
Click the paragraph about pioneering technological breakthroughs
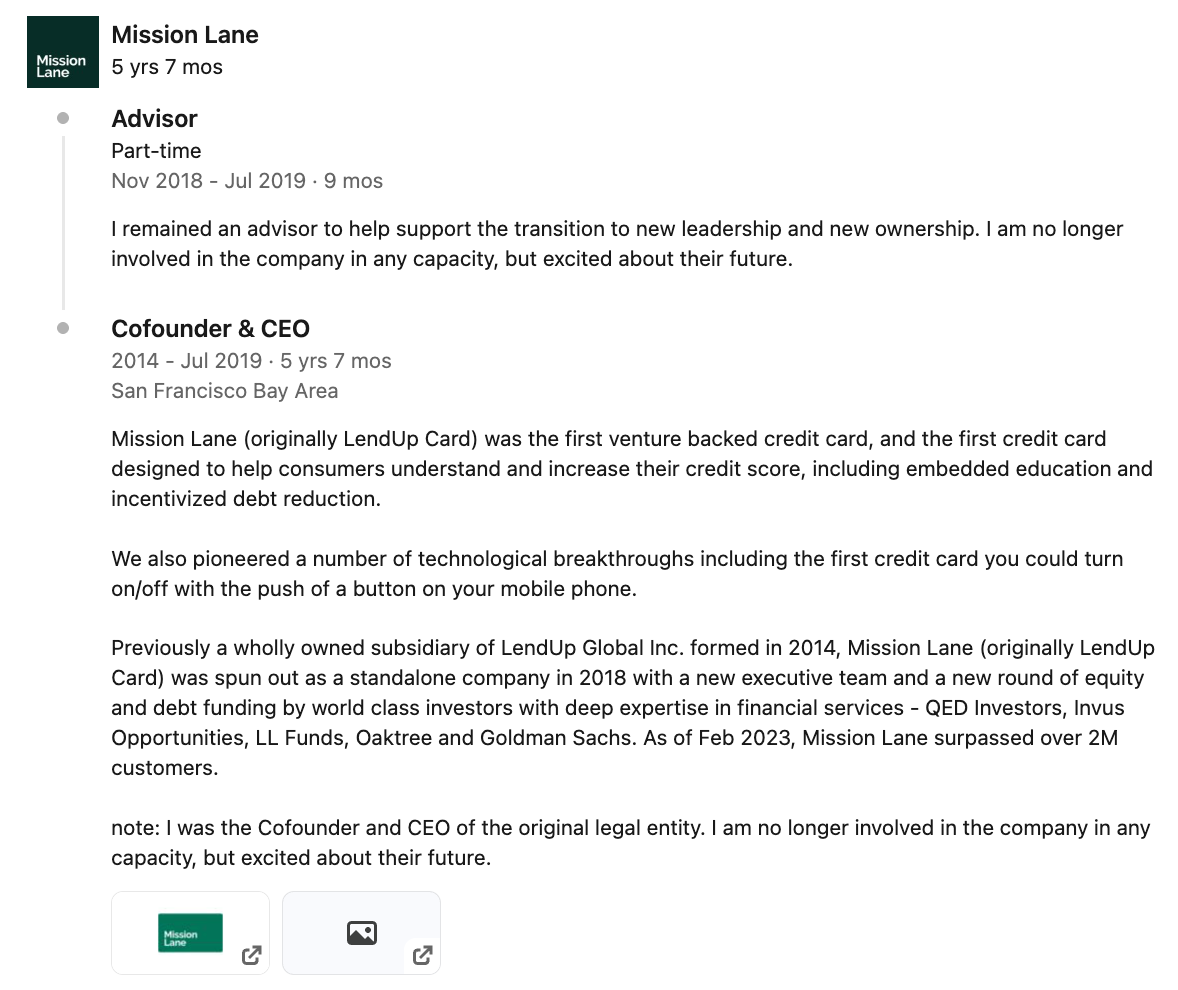[617, 573]
